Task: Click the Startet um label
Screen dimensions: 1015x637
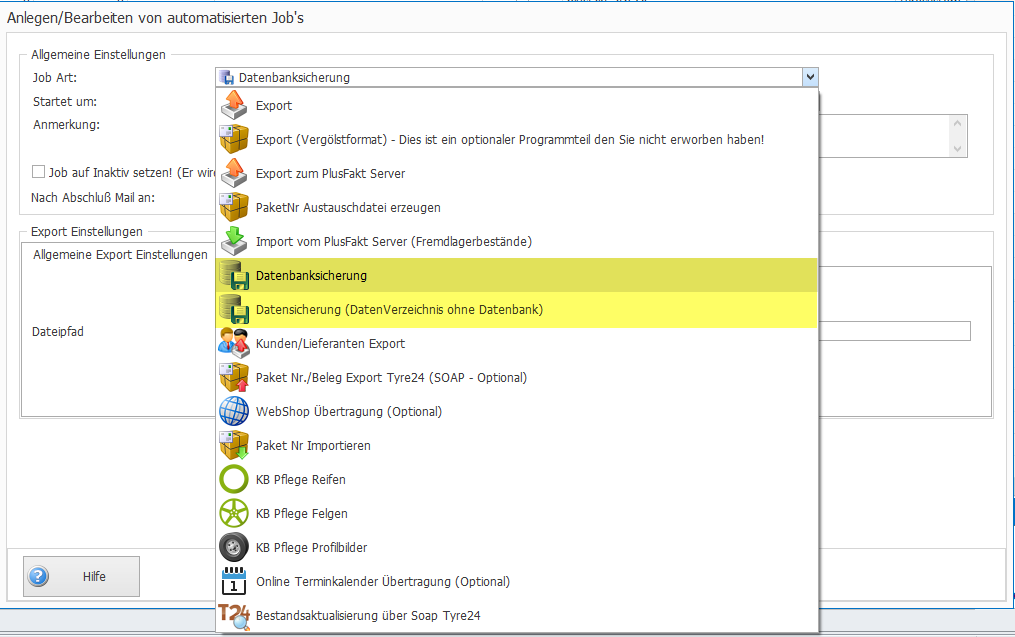Action: [65, 102]
